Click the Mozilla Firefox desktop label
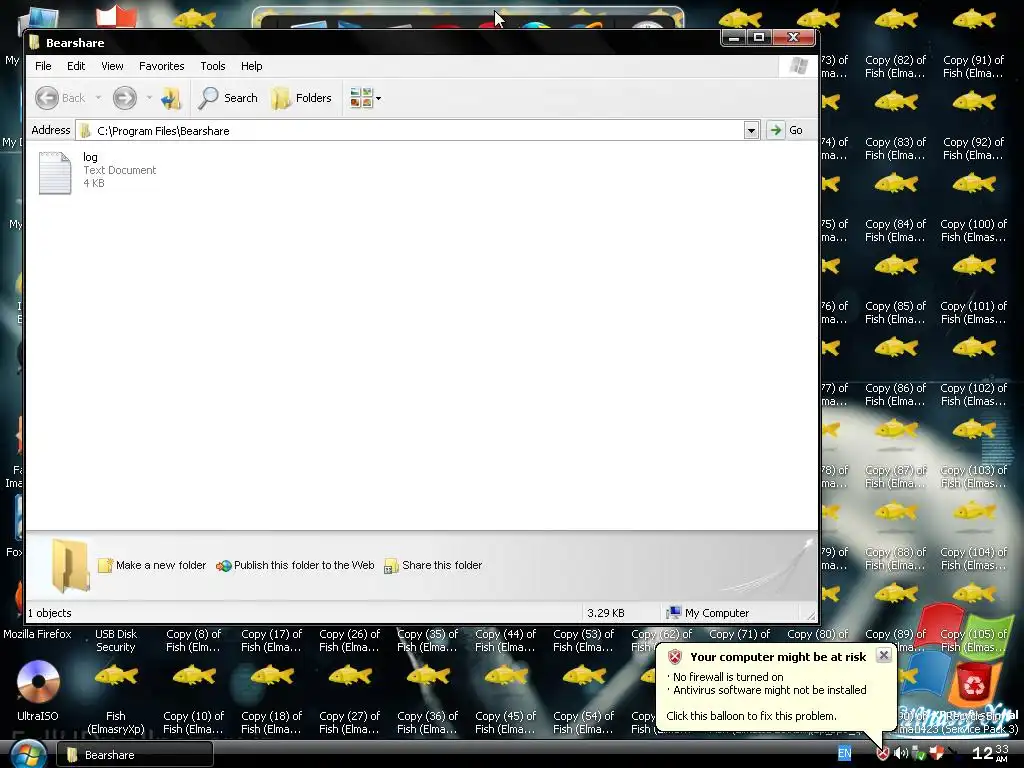 pyautogui.click(x=37, y=634)
